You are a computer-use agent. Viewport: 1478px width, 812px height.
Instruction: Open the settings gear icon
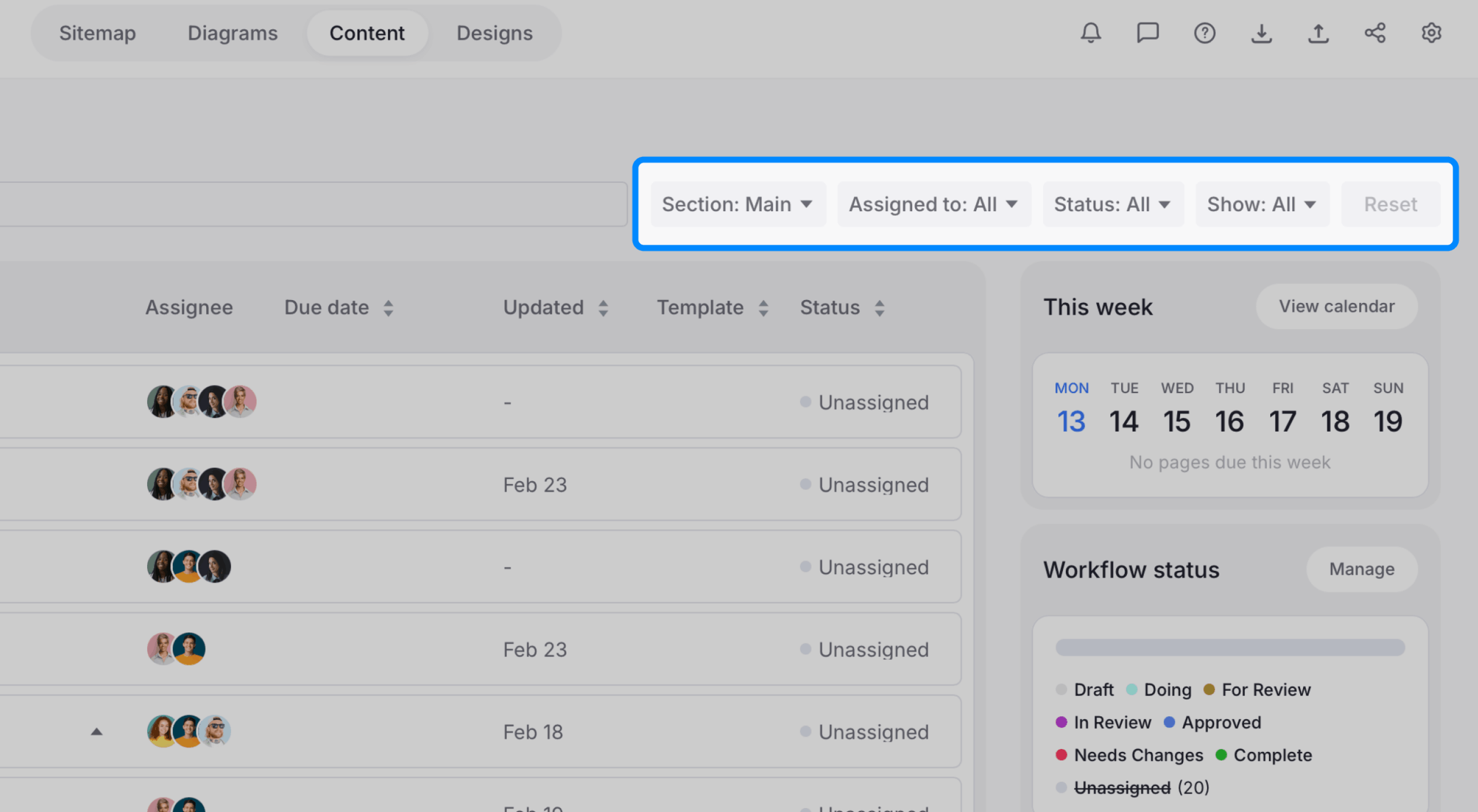click(x=1431, y=33)
